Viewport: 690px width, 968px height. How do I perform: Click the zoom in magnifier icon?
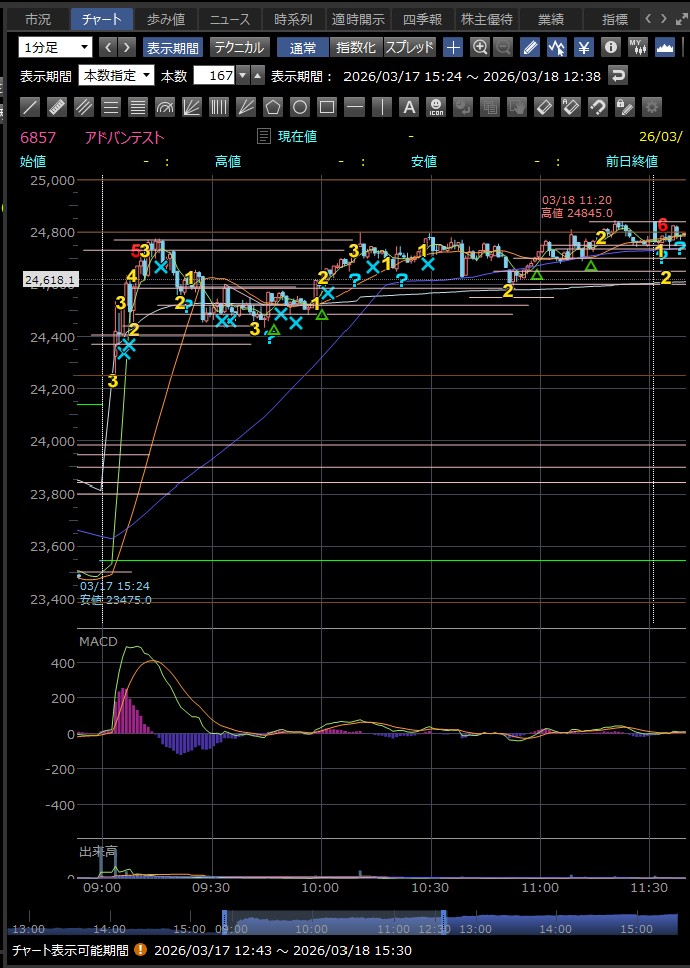click(x=480, y=47)
